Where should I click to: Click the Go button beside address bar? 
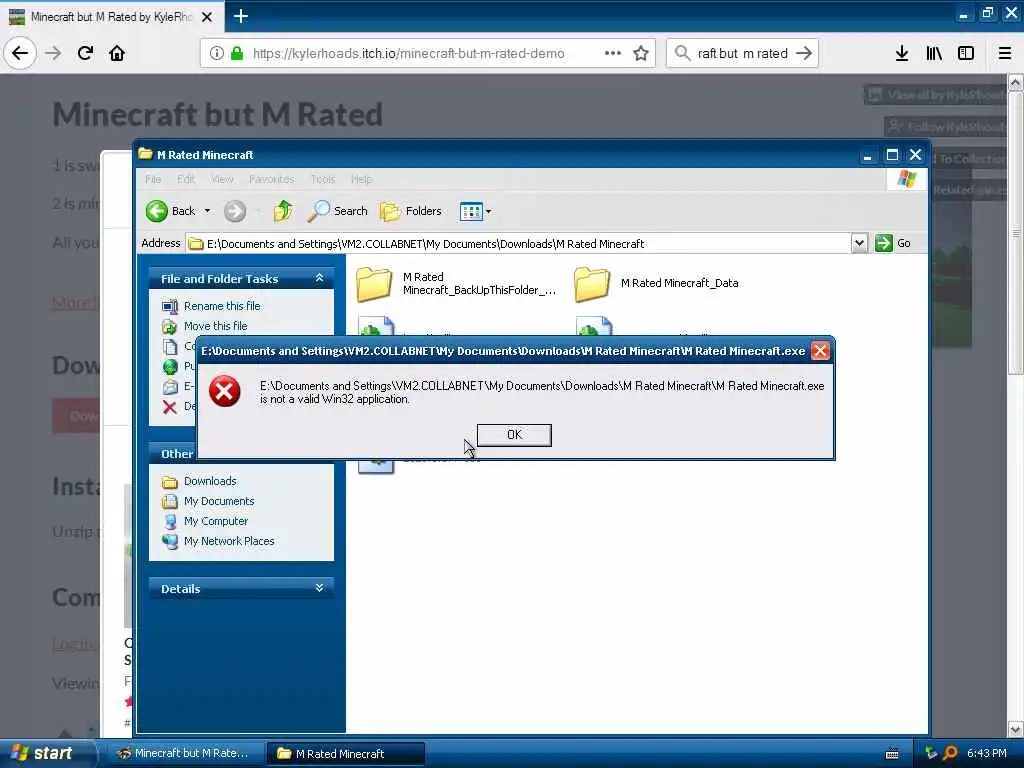click(893, 243)
